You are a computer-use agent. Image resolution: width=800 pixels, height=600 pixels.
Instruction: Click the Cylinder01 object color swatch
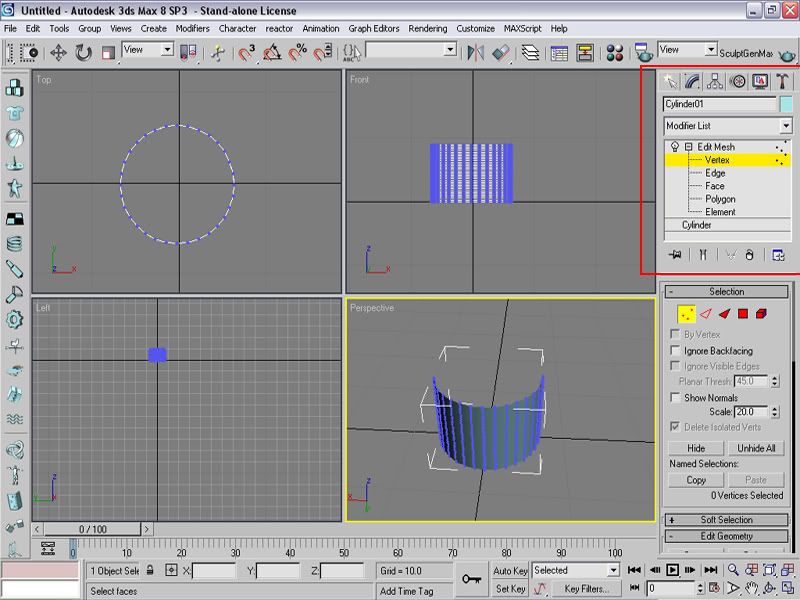click(786, 104)
